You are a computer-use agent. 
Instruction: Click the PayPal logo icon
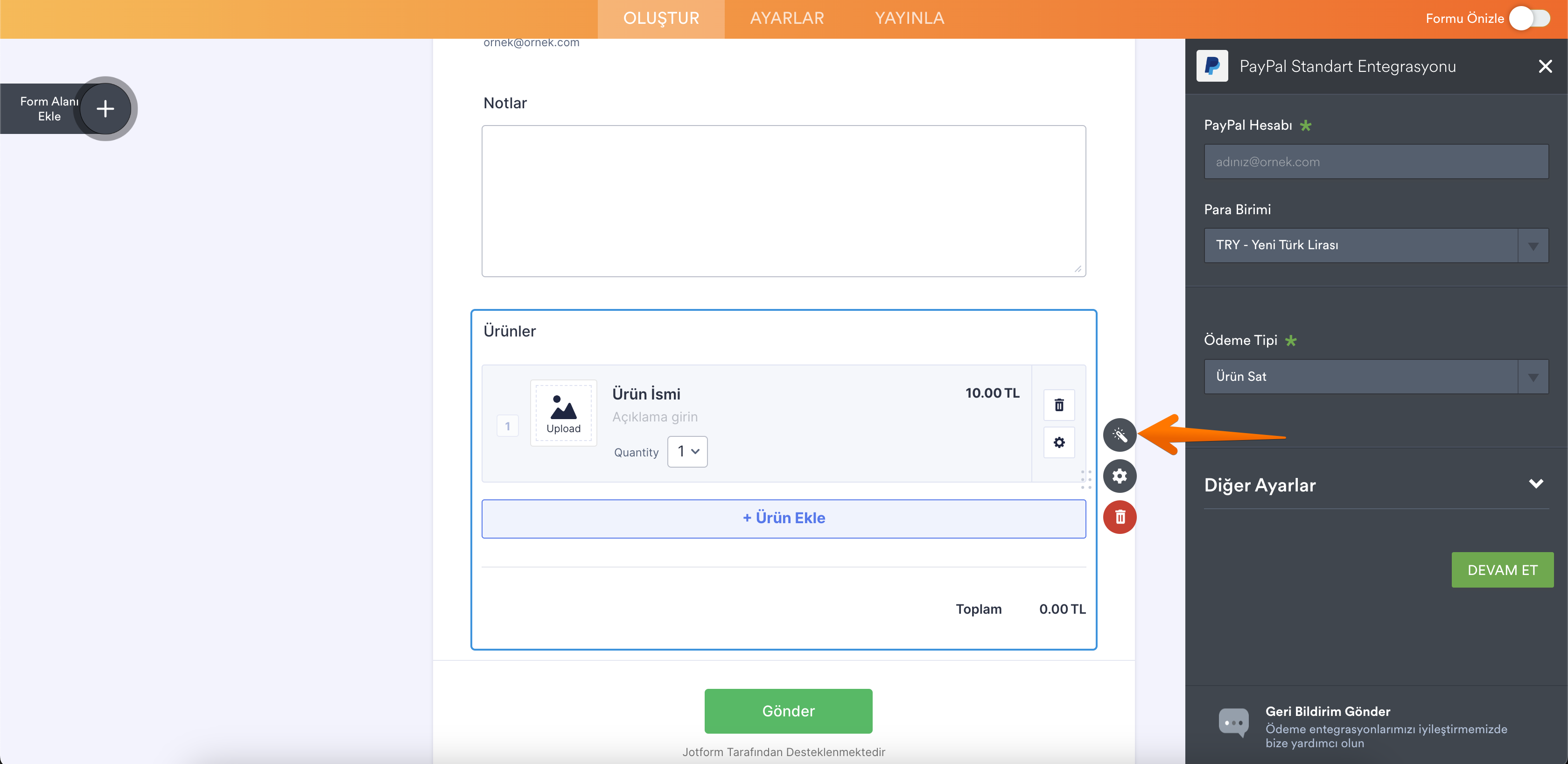point(1211,66)
